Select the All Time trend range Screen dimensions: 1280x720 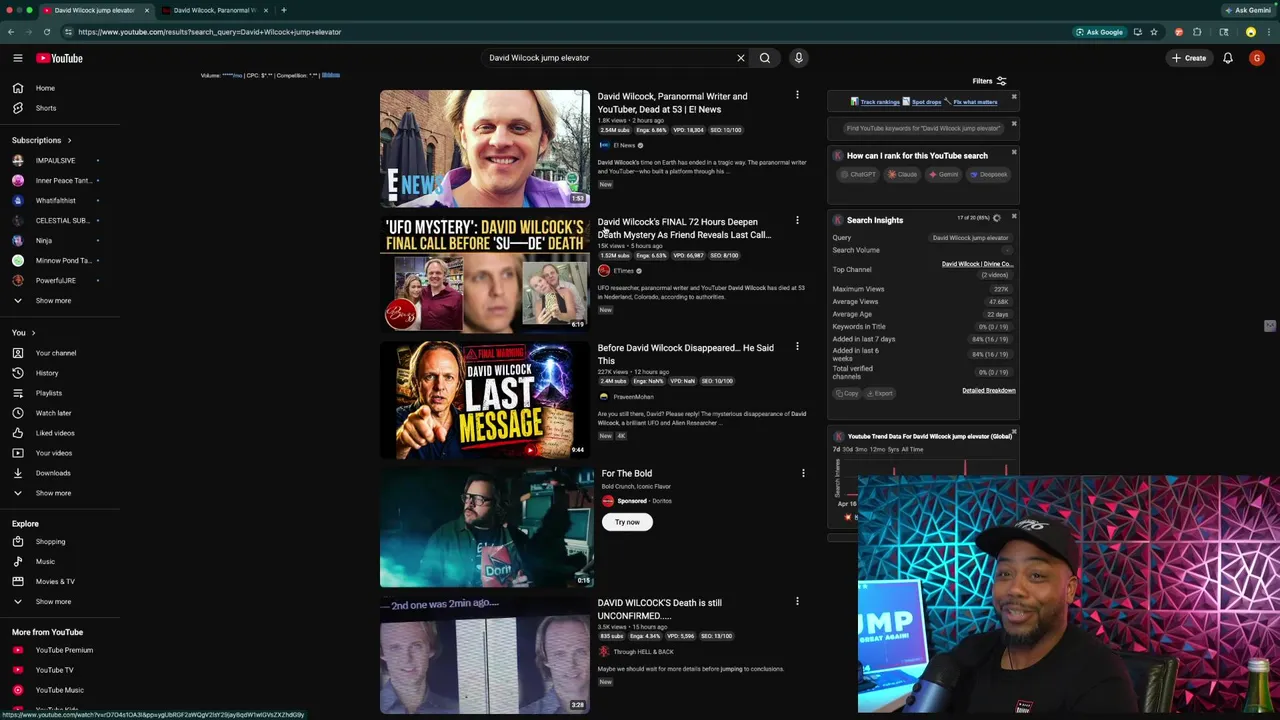pos(913,449)
